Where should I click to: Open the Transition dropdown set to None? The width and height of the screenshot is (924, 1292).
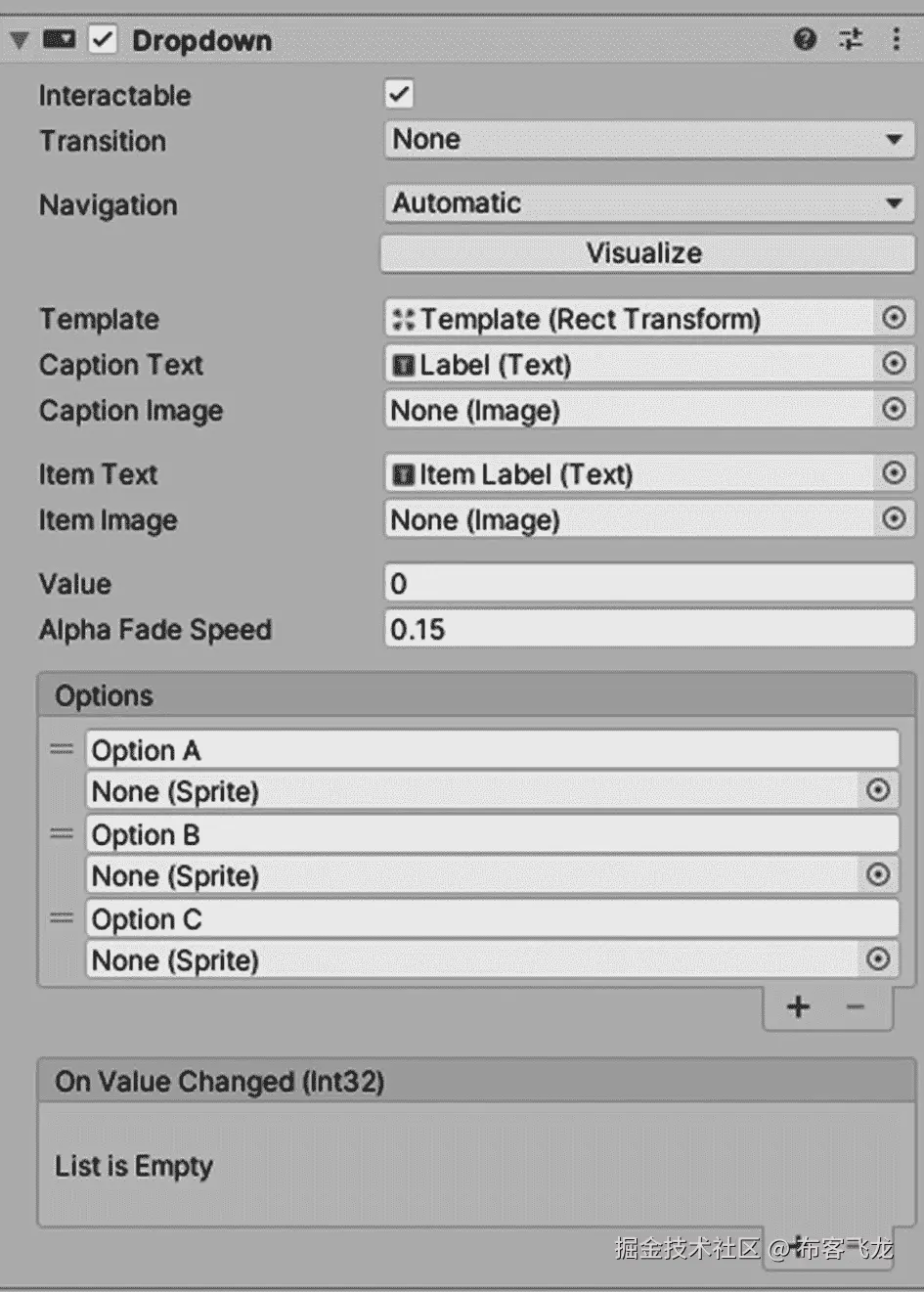649,140
